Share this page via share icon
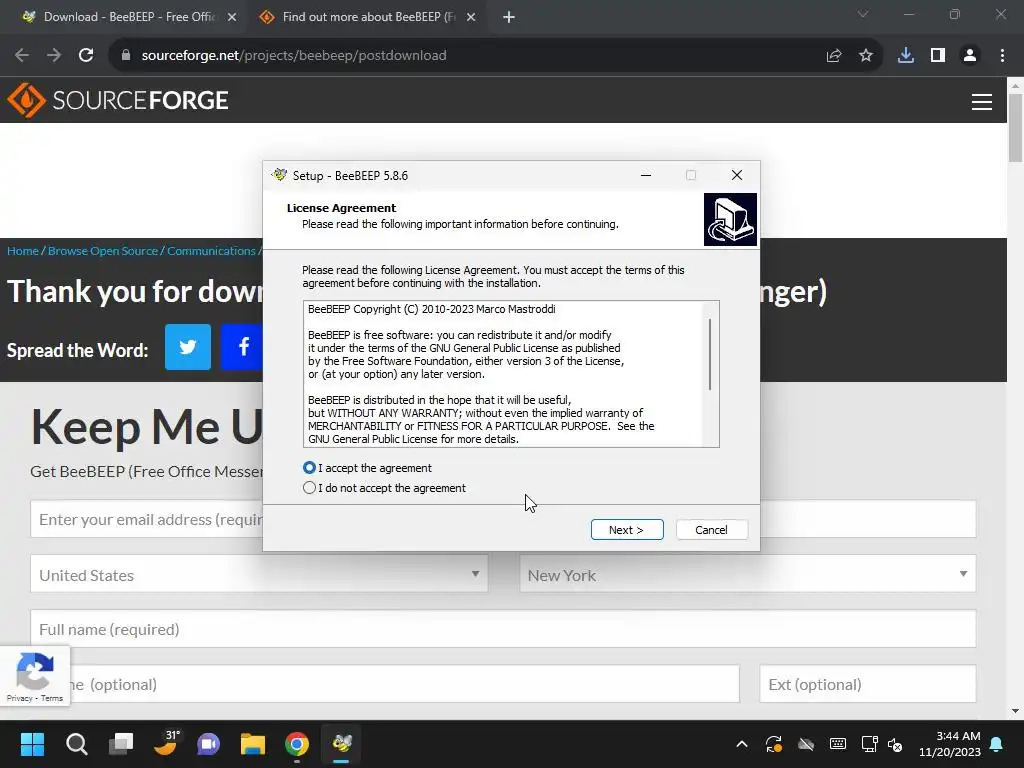The image size is (1024, 768). pos(834,56)
